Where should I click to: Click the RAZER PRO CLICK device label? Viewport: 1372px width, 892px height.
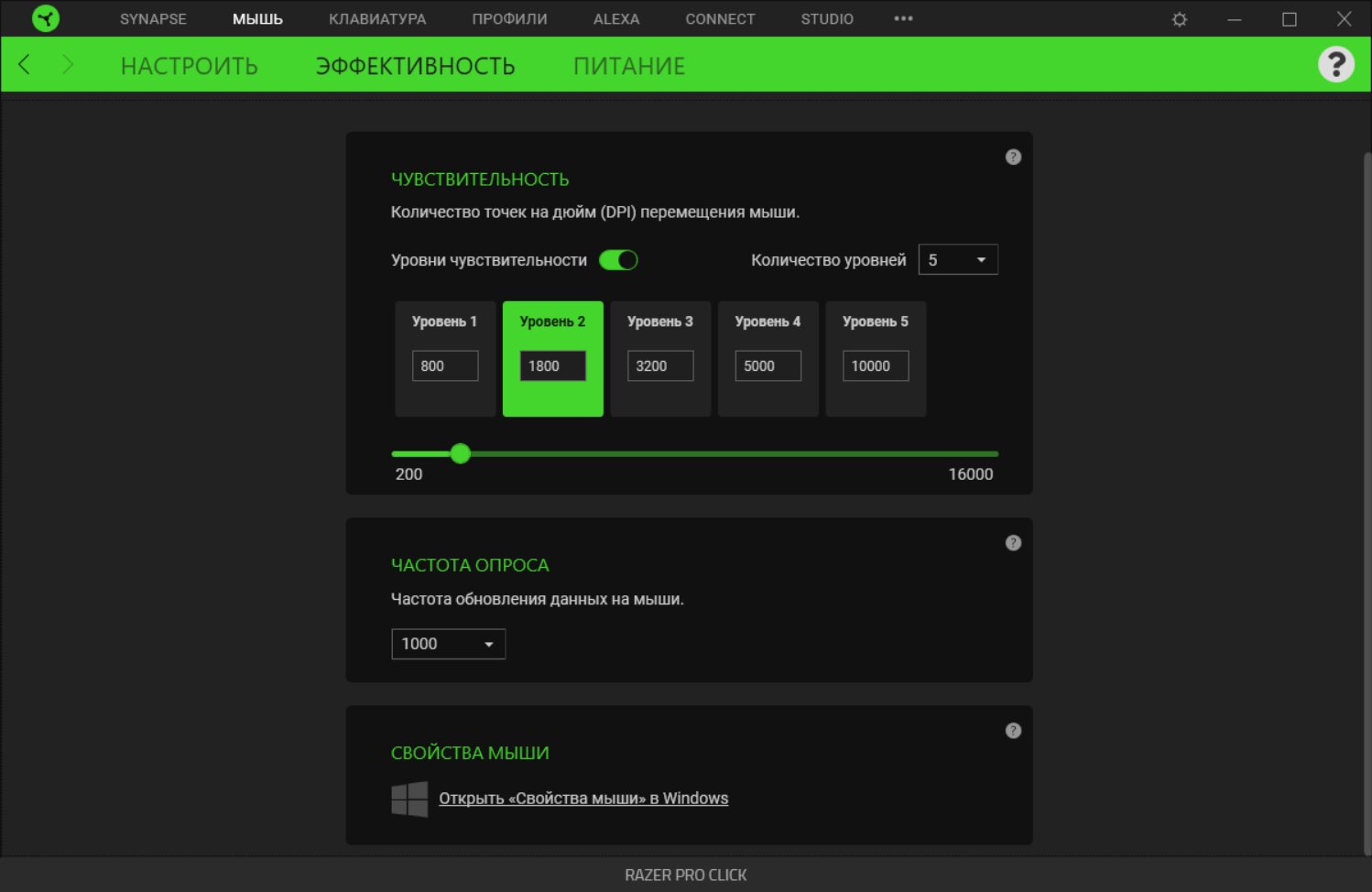pos(686,875)
